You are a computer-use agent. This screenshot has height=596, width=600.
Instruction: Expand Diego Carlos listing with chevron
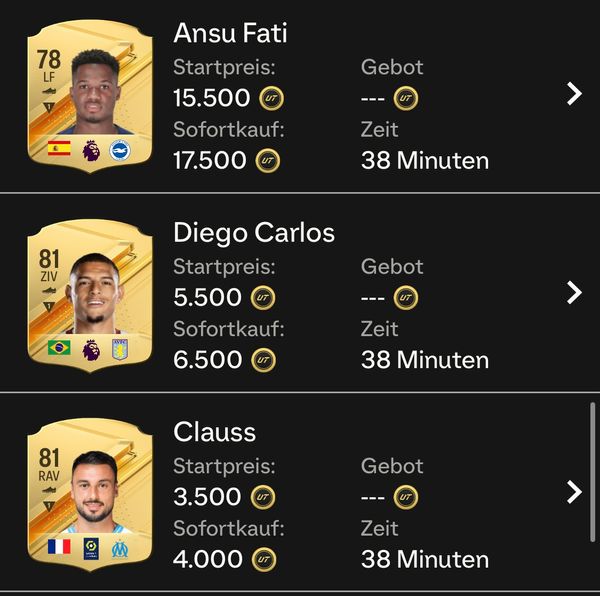574,293
